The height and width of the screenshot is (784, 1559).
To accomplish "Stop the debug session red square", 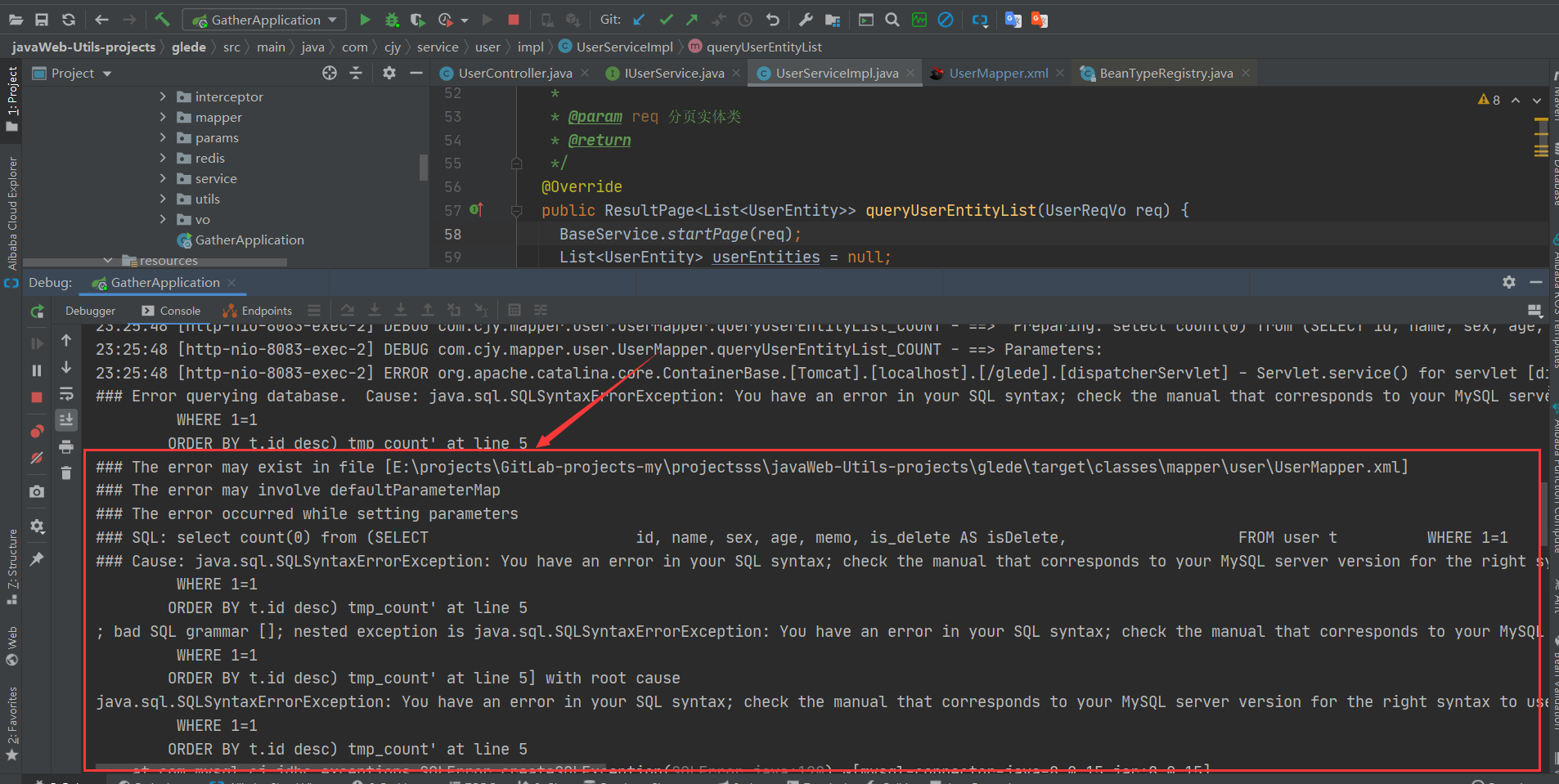I will tap(37, 397).
